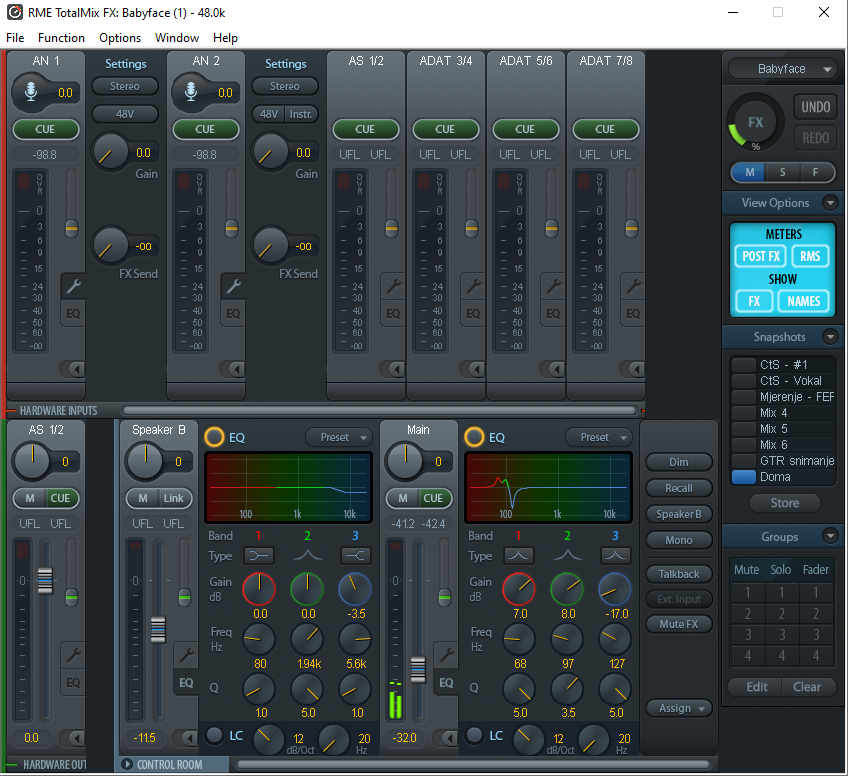Toggle Stereo mode for AN 1
Viewport: 848px width, 776px height.
pyautogui.click(x=125, y=86)
